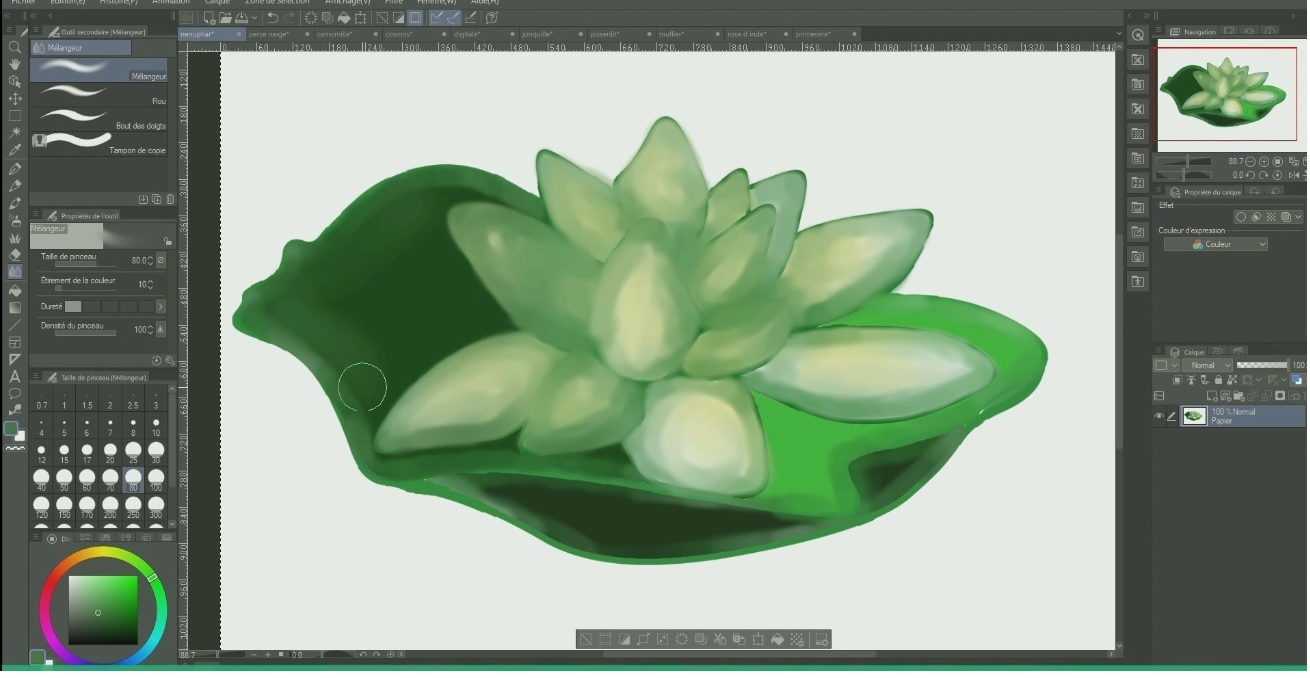1310x678 pixels.
Task: Select the Eraser tool
Action: [15, 254]
